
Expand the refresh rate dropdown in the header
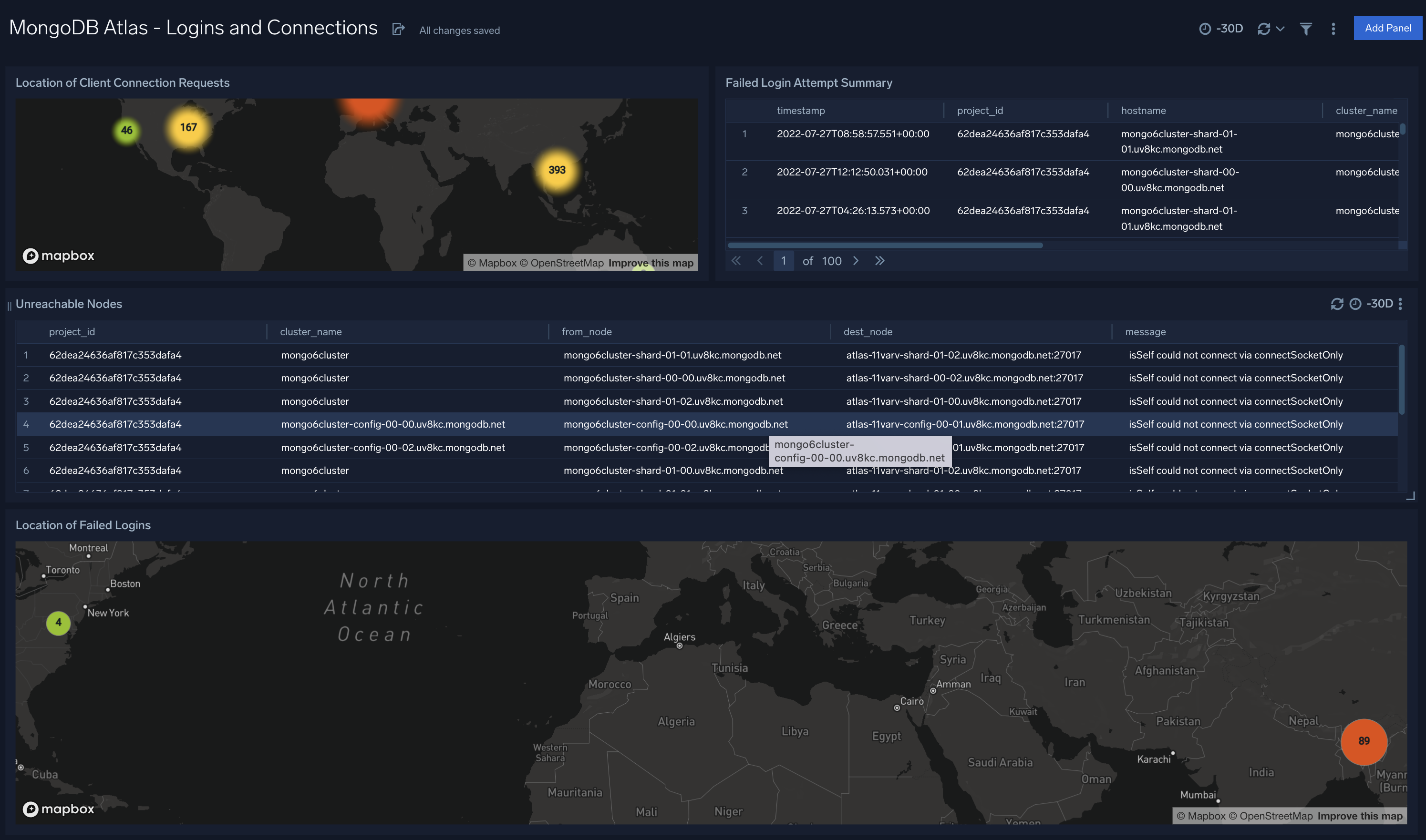coord(1280,28)
